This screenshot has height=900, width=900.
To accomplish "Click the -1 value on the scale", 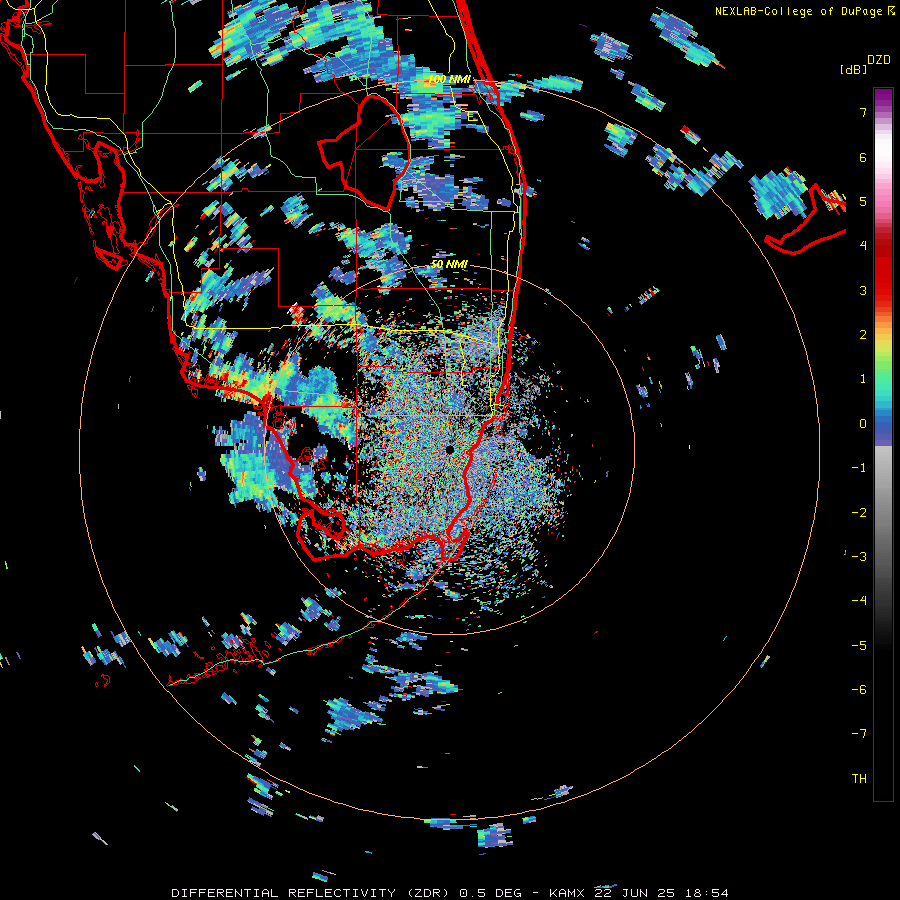I will (859, 468).
